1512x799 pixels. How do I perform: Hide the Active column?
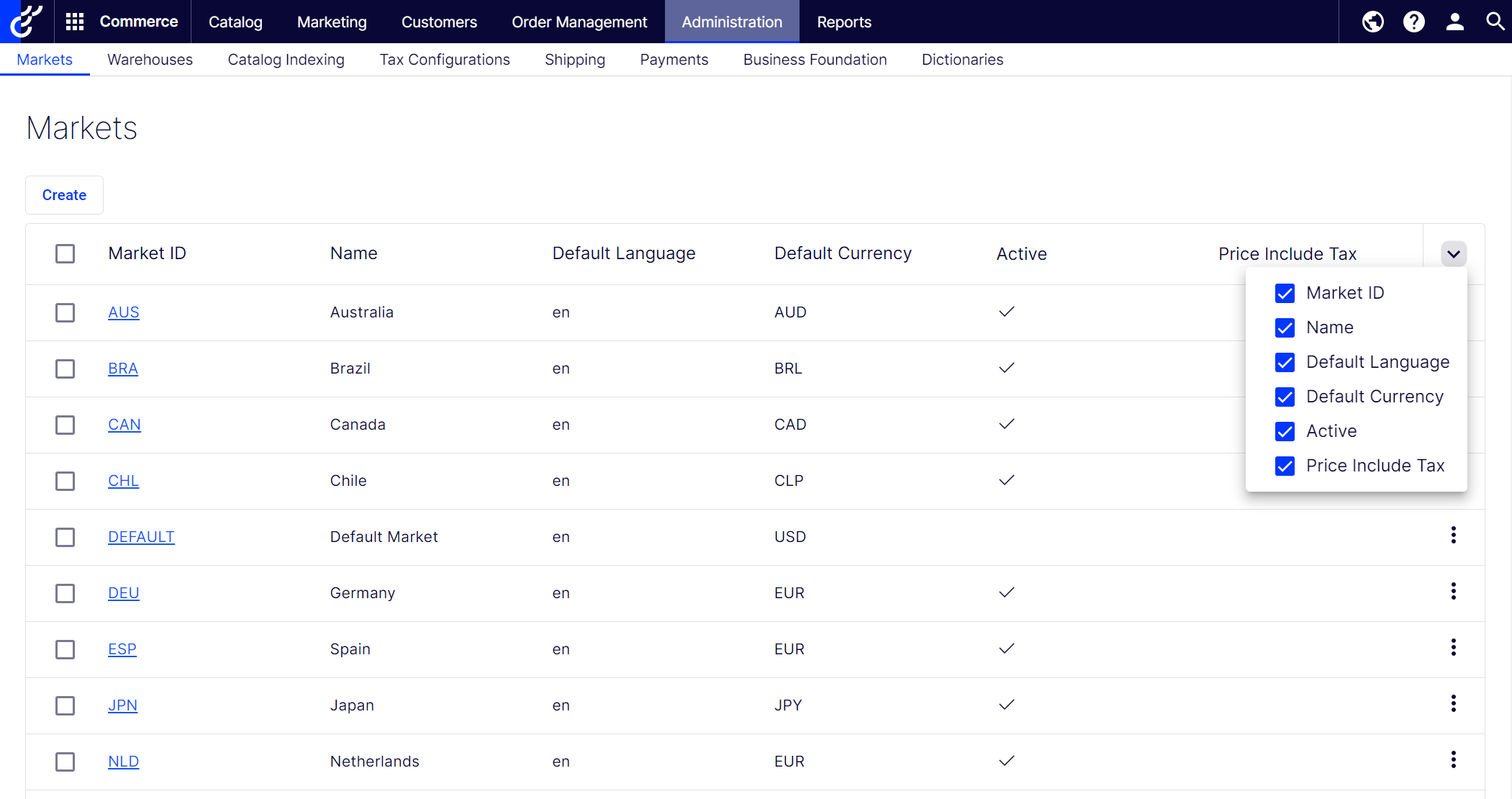coord(1285,431)
